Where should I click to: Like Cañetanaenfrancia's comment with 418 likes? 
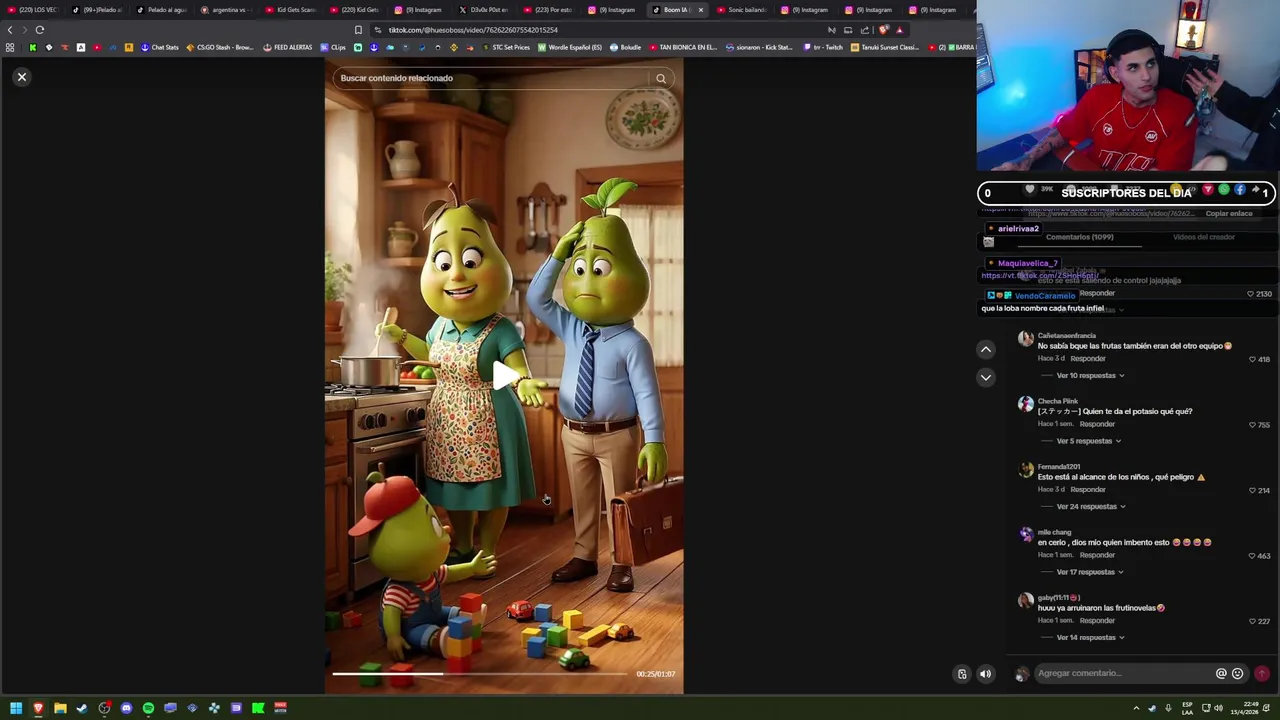click(1252, 359)
